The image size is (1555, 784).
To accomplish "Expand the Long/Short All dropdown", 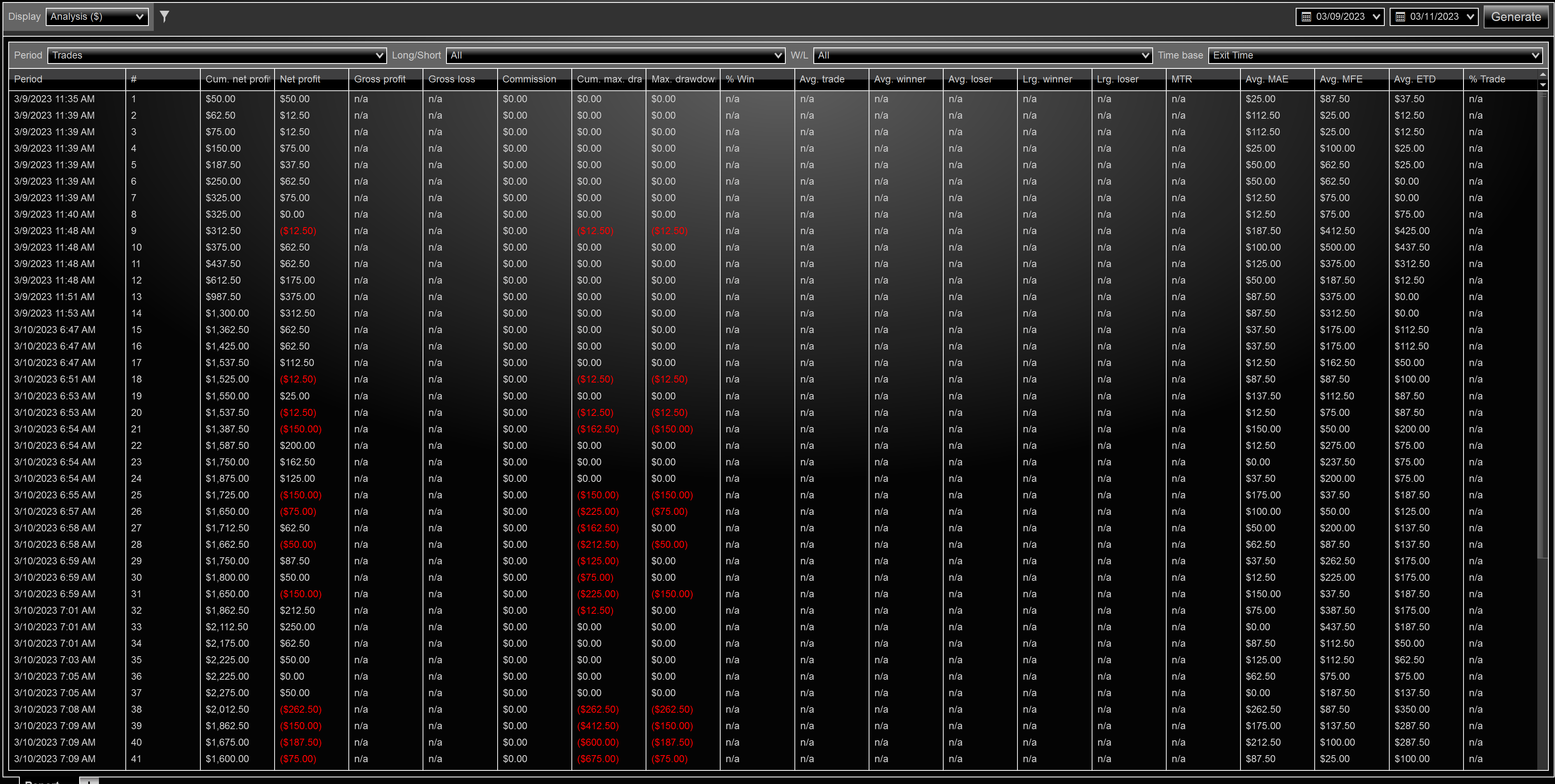I will (616, 55).
